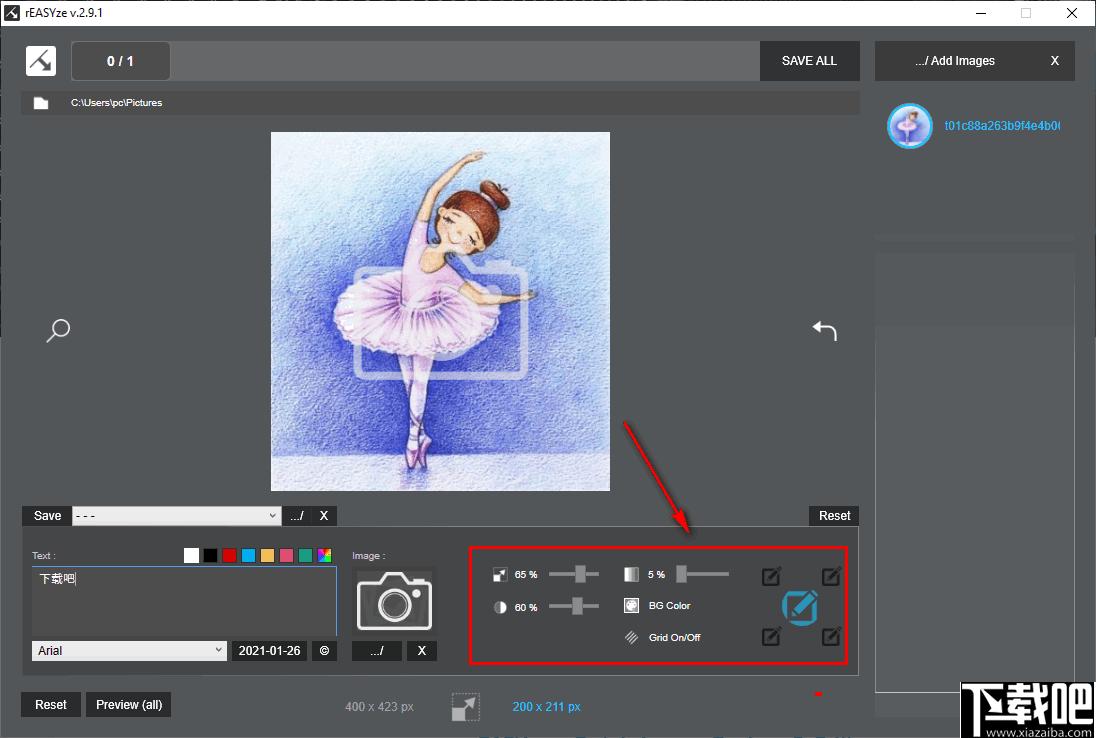Click the Preview (all) button
This screenshot has width=1096, height=738.
click(129, 704)
